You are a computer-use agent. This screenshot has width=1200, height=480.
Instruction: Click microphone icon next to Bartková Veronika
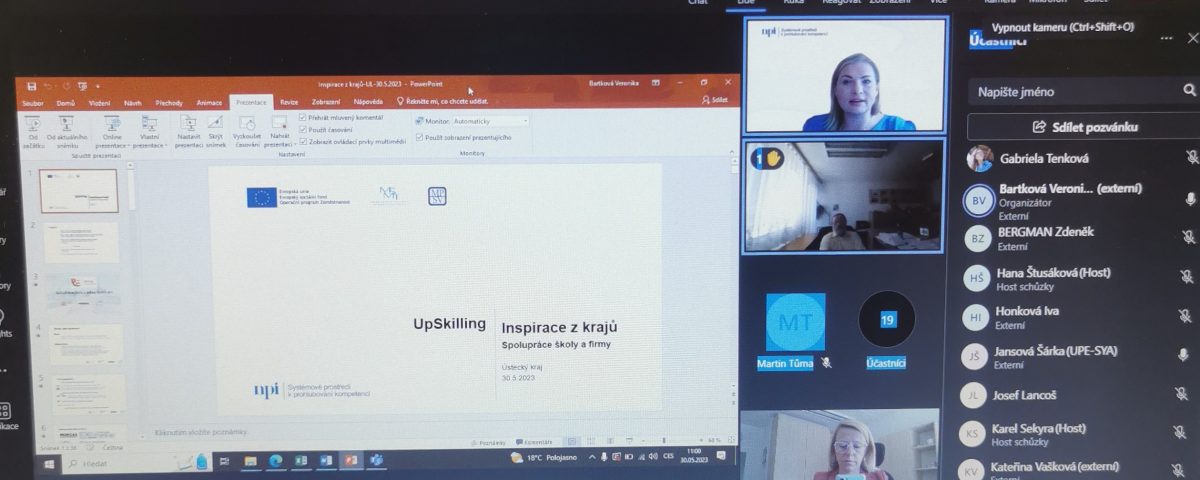pos(1190,199)
